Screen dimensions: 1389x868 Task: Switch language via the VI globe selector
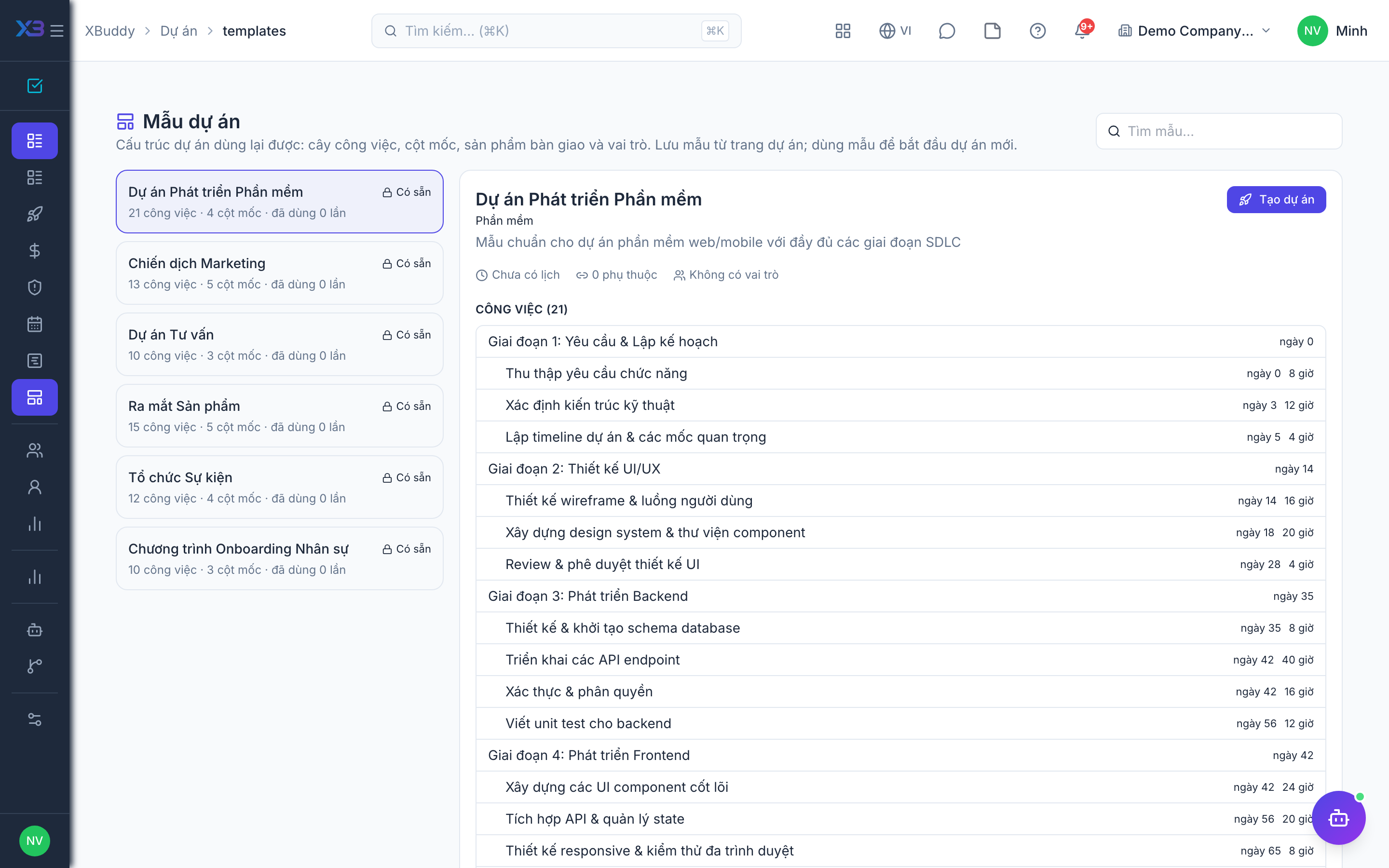coord(895,31)
